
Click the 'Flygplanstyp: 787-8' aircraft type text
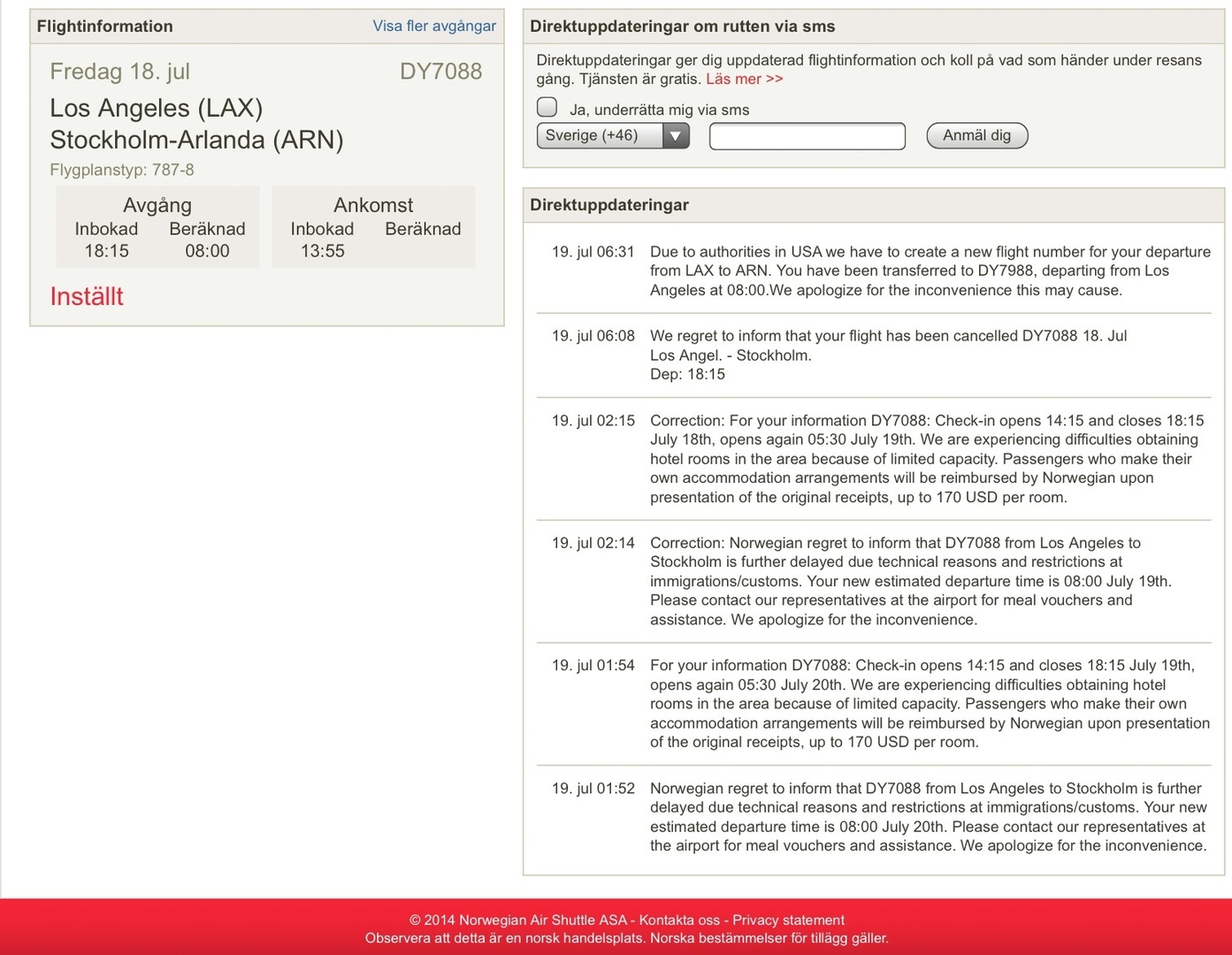[x=122, y=170]
